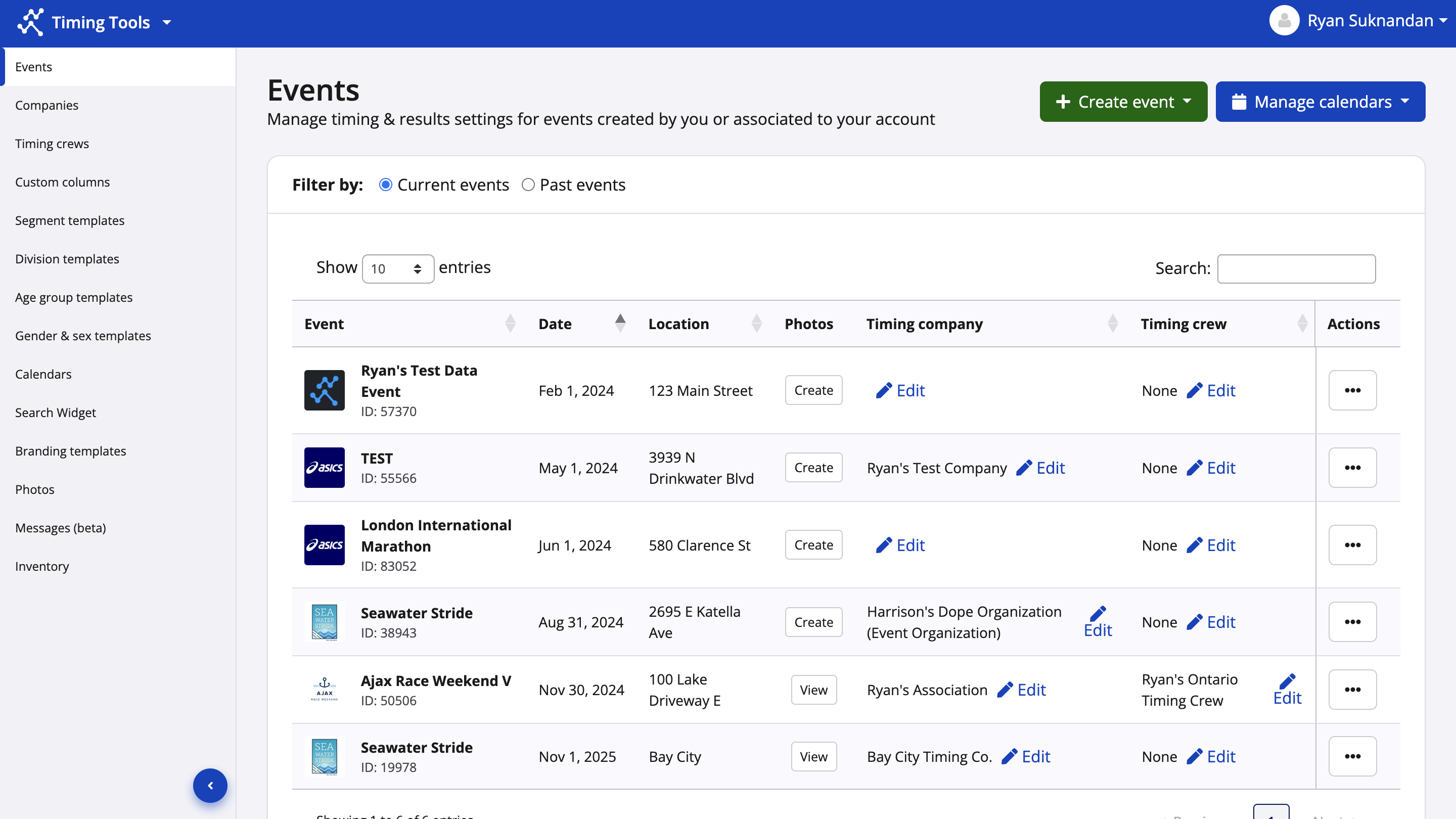
Task: Open actions menu for Ajax Race Weekend V
Action: pyautogui.click(x=1352, y=690)
